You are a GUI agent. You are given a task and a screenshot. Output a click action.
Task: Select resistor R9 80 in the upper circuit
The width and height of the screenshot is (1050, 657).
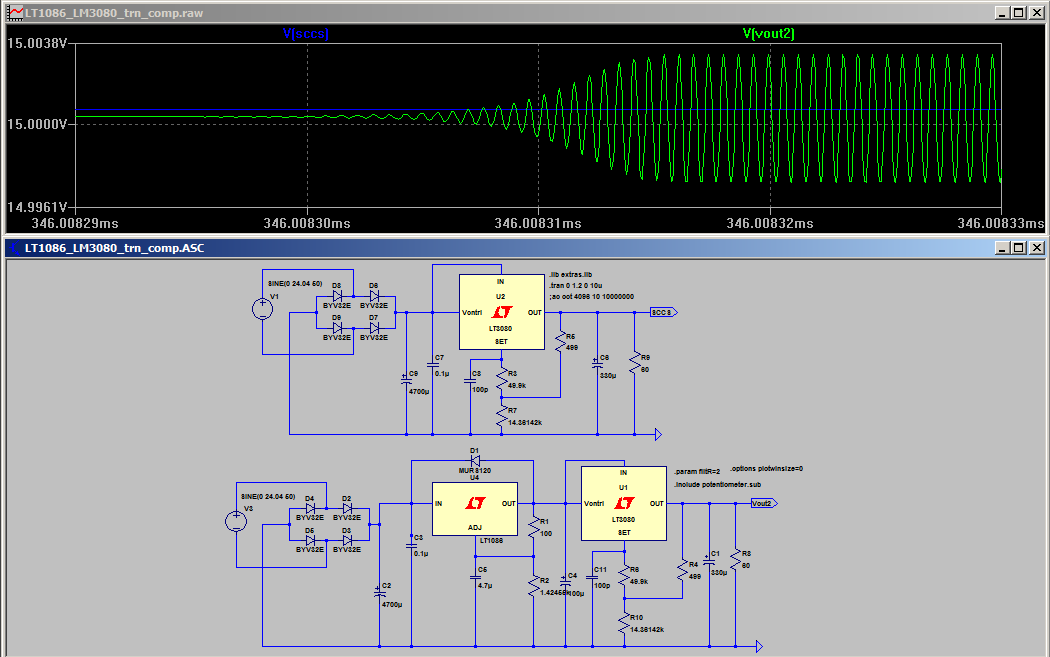pos(634,363)
